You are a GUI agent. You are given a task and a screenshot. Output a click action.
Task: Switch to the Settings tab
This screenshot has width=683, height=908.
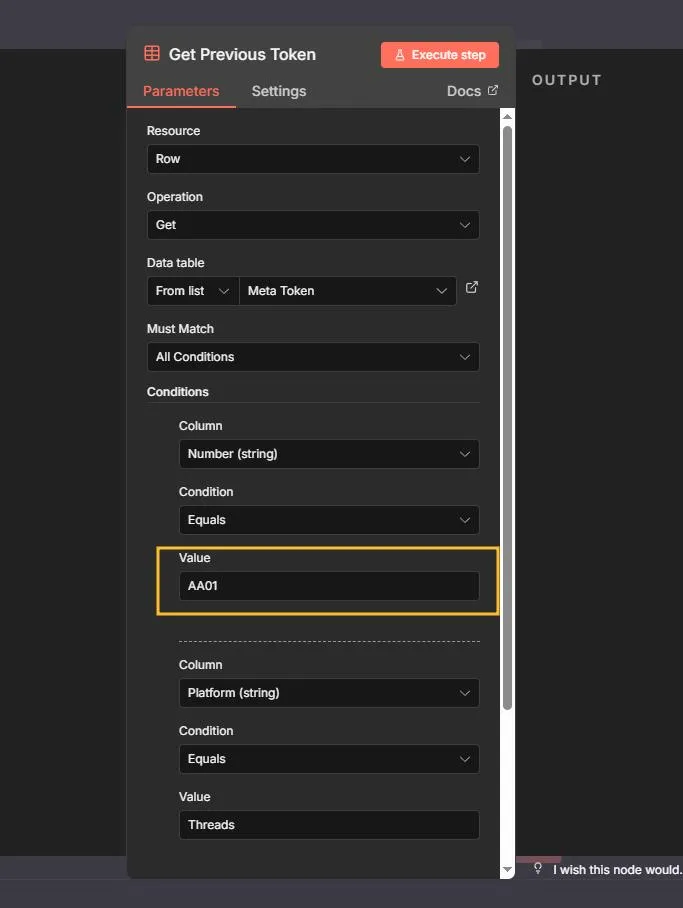278,91
